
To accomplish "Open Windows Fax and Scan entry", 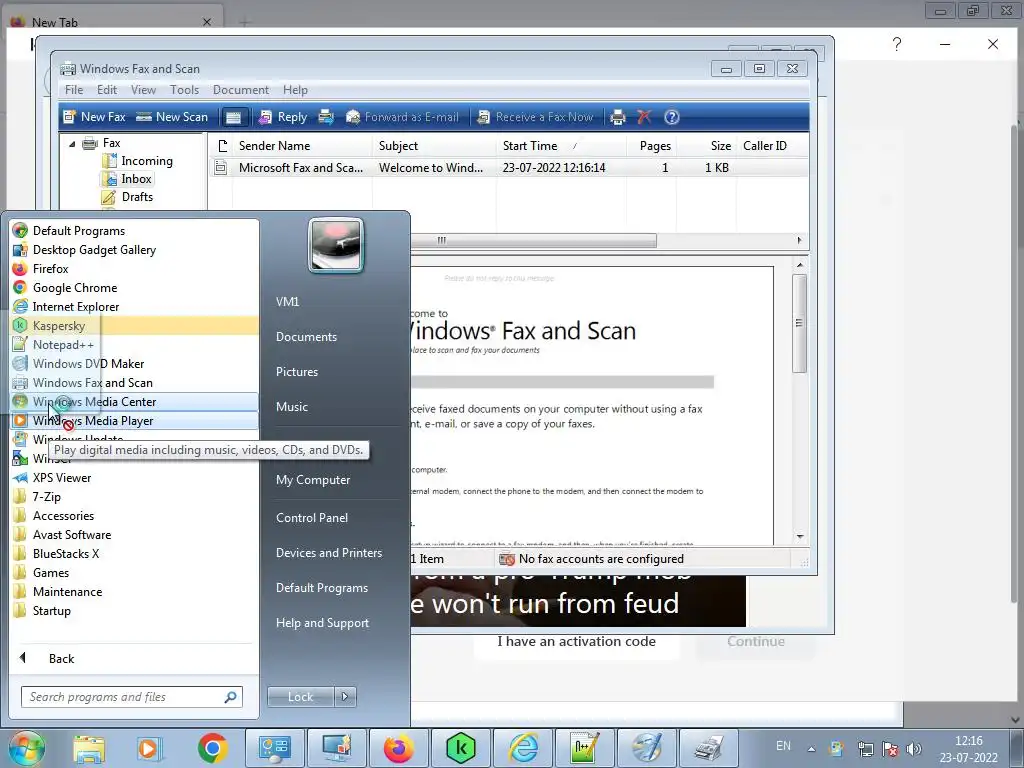I will click(134, 383).
